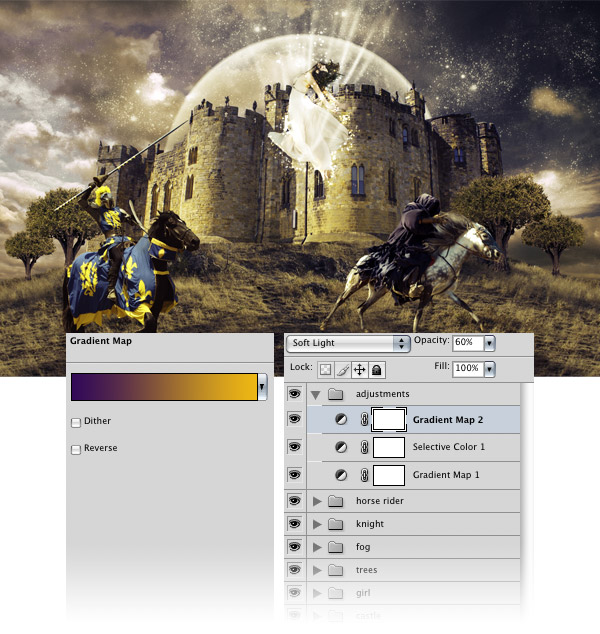Click the purple-to-orange gradient bar
Screen dimensions: 600x634
click(164, 387)
